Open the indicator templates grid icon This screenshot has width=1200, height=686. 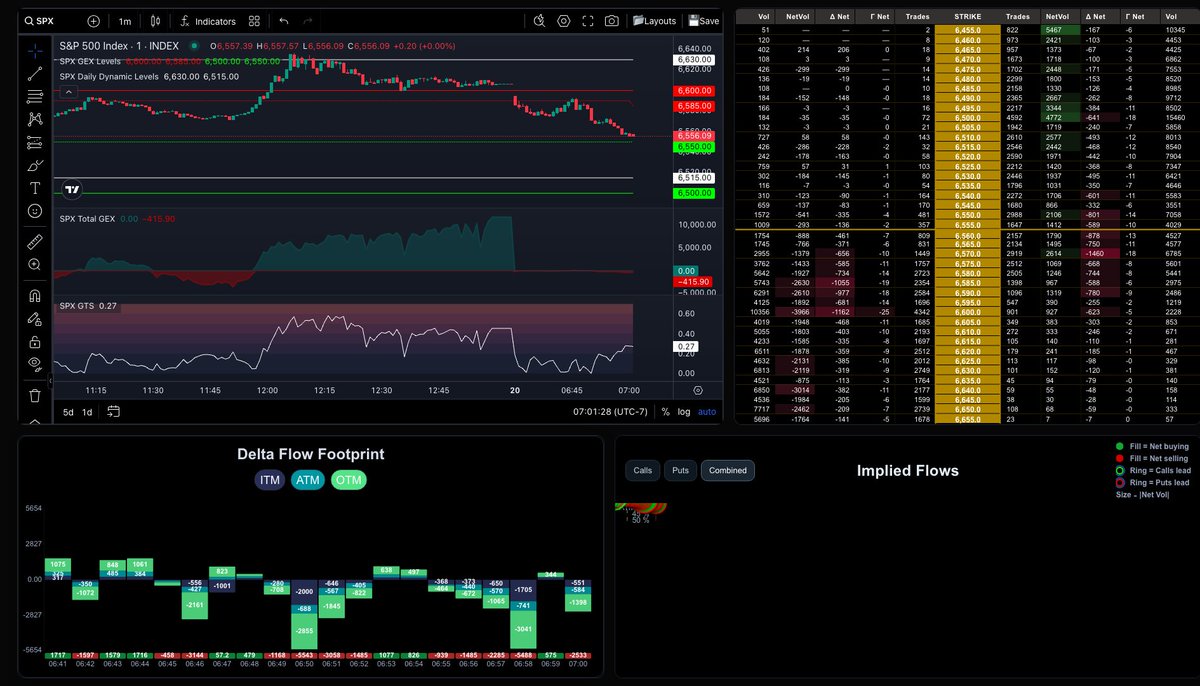254,21
